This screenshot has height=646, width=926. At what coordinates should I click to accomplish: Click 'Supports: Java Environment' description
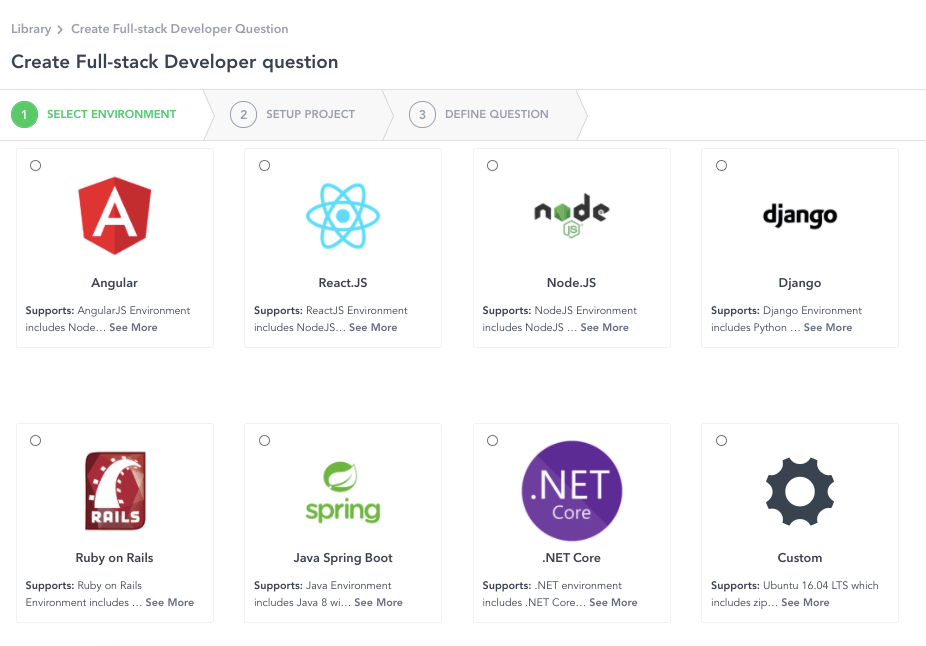click(x=322, y=586)
